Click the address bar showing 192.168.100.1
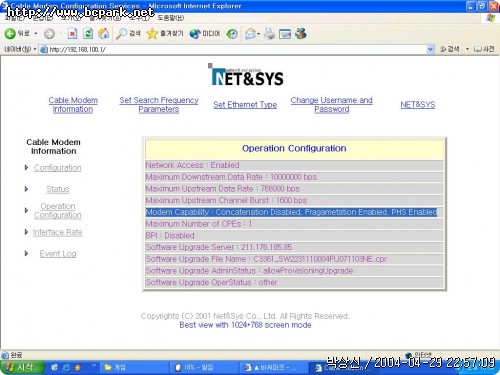The width and height of the screenshot is (500, 375). click(233, 49)
